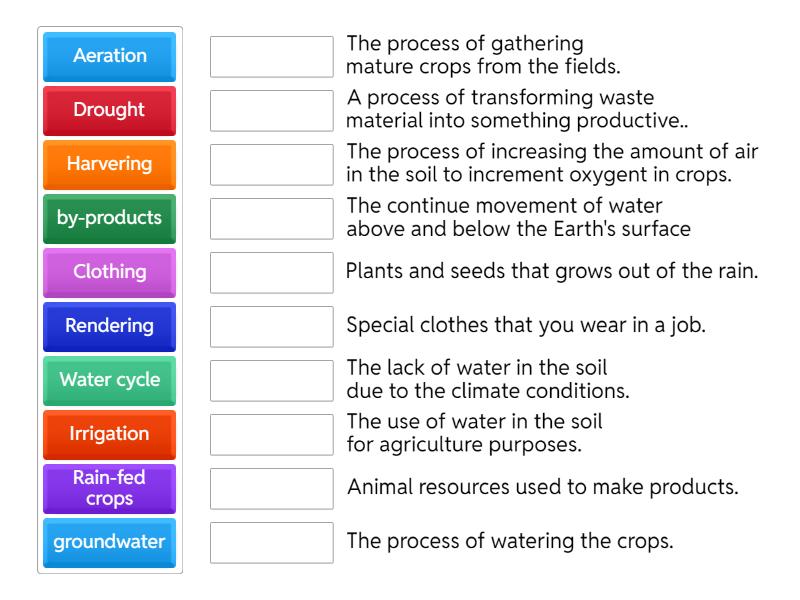Select the Water cycle tile
This screenshot has width=800, height=600.
pos(110,380)
